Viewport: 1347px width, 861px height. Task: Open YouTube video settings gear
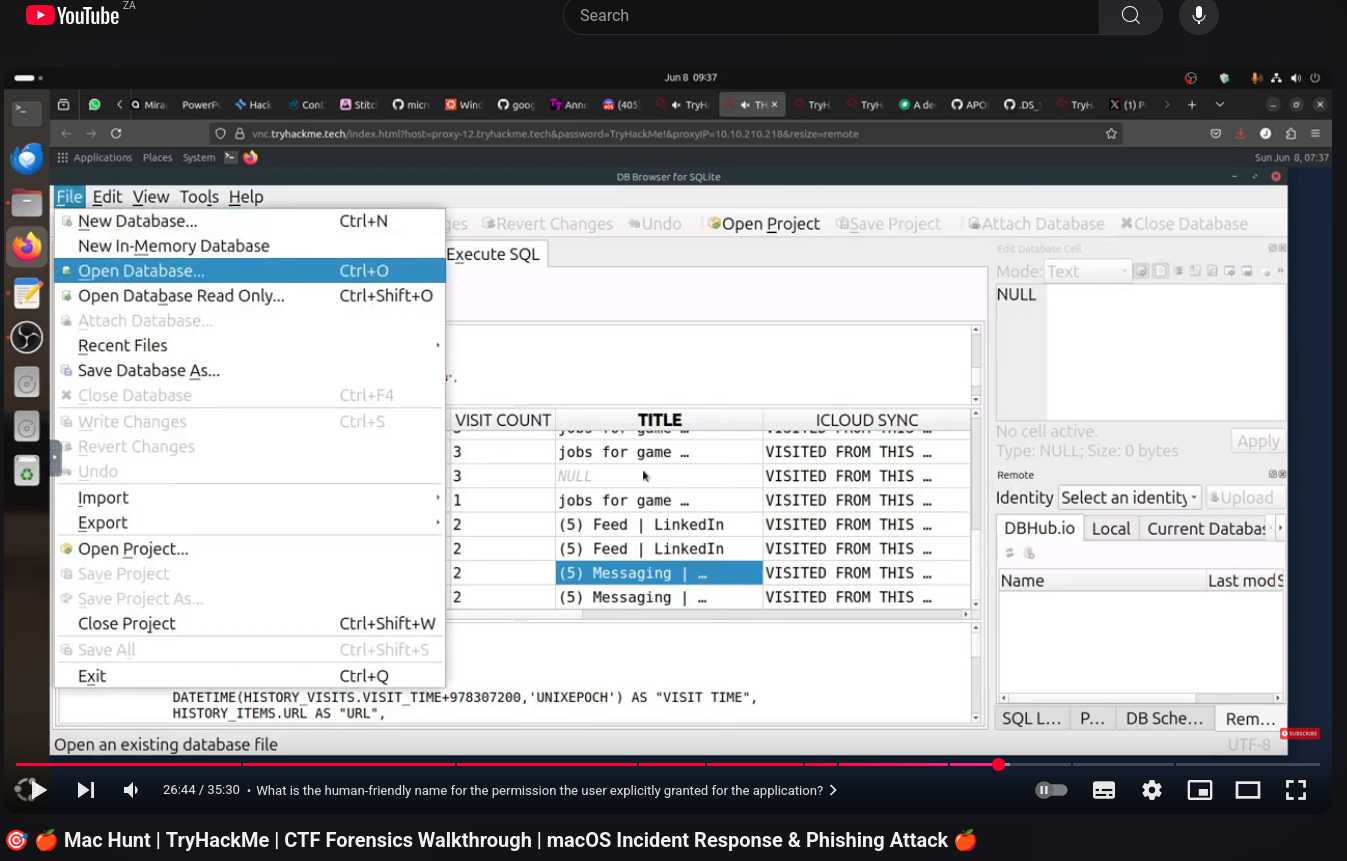1152,790
